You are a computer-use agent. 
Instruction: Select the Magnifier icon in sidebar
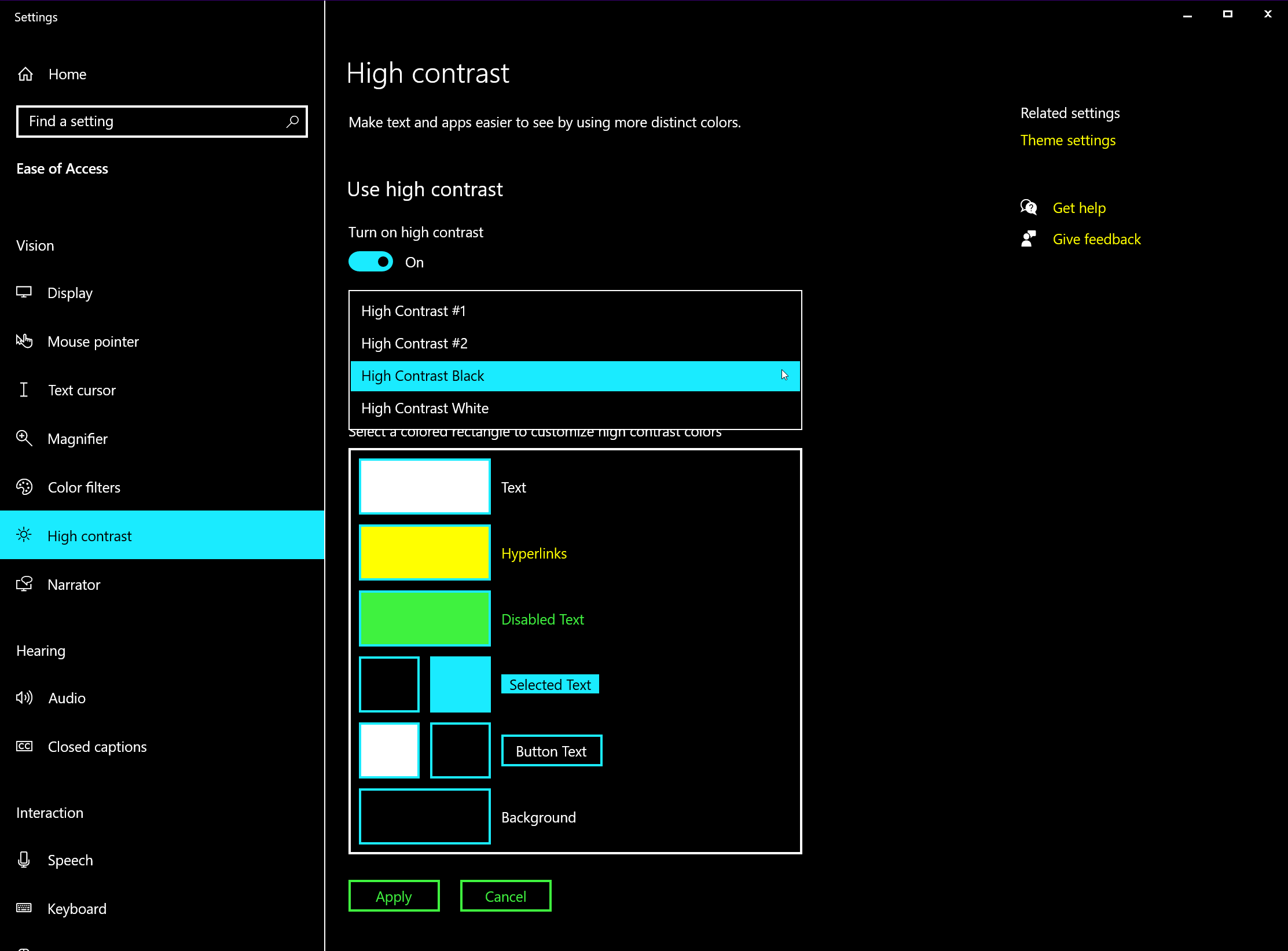(24, 438)
